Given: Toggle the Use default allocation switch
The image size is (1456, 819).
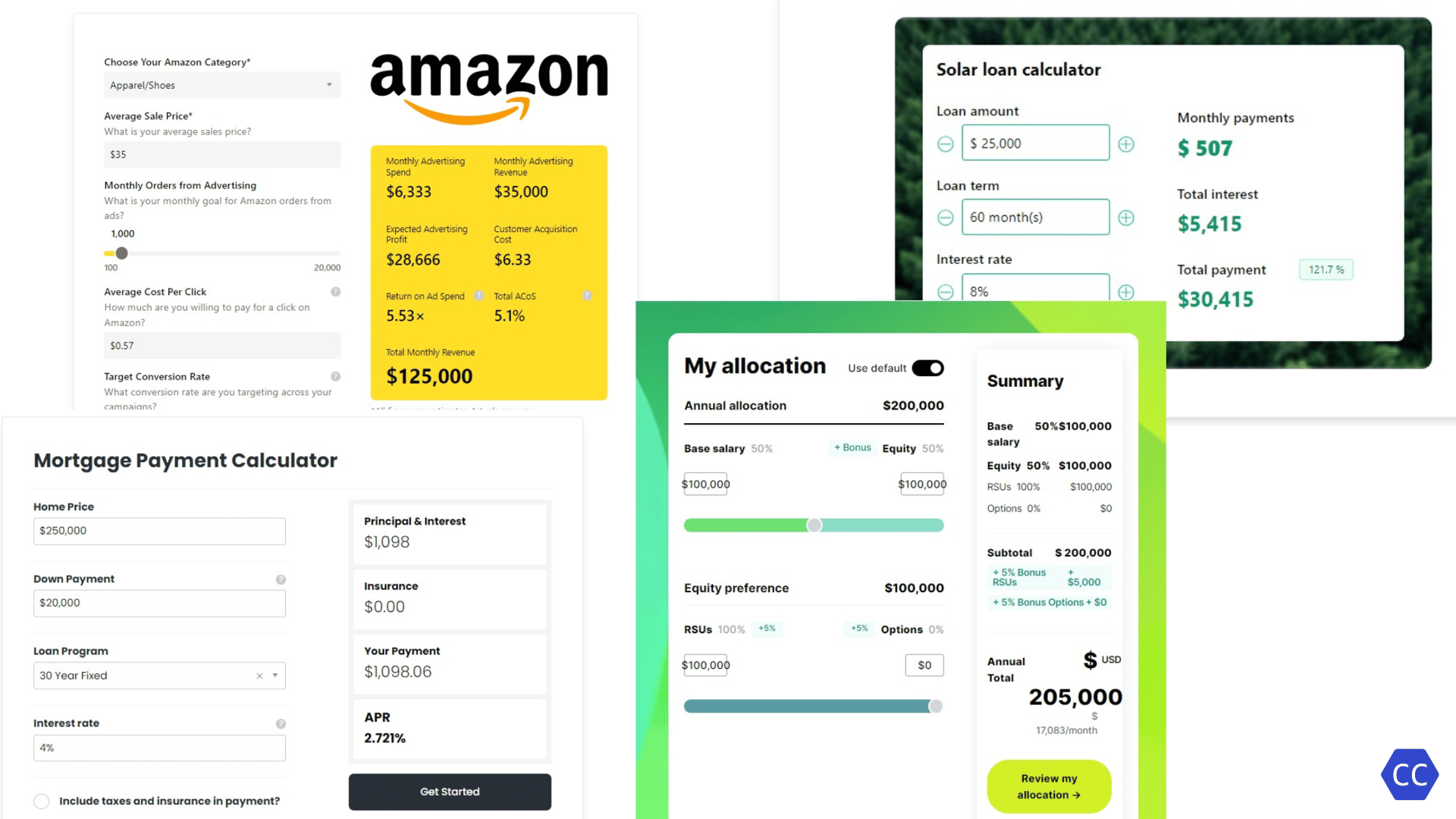Looking at the screenshot, I should coord(926,368).
